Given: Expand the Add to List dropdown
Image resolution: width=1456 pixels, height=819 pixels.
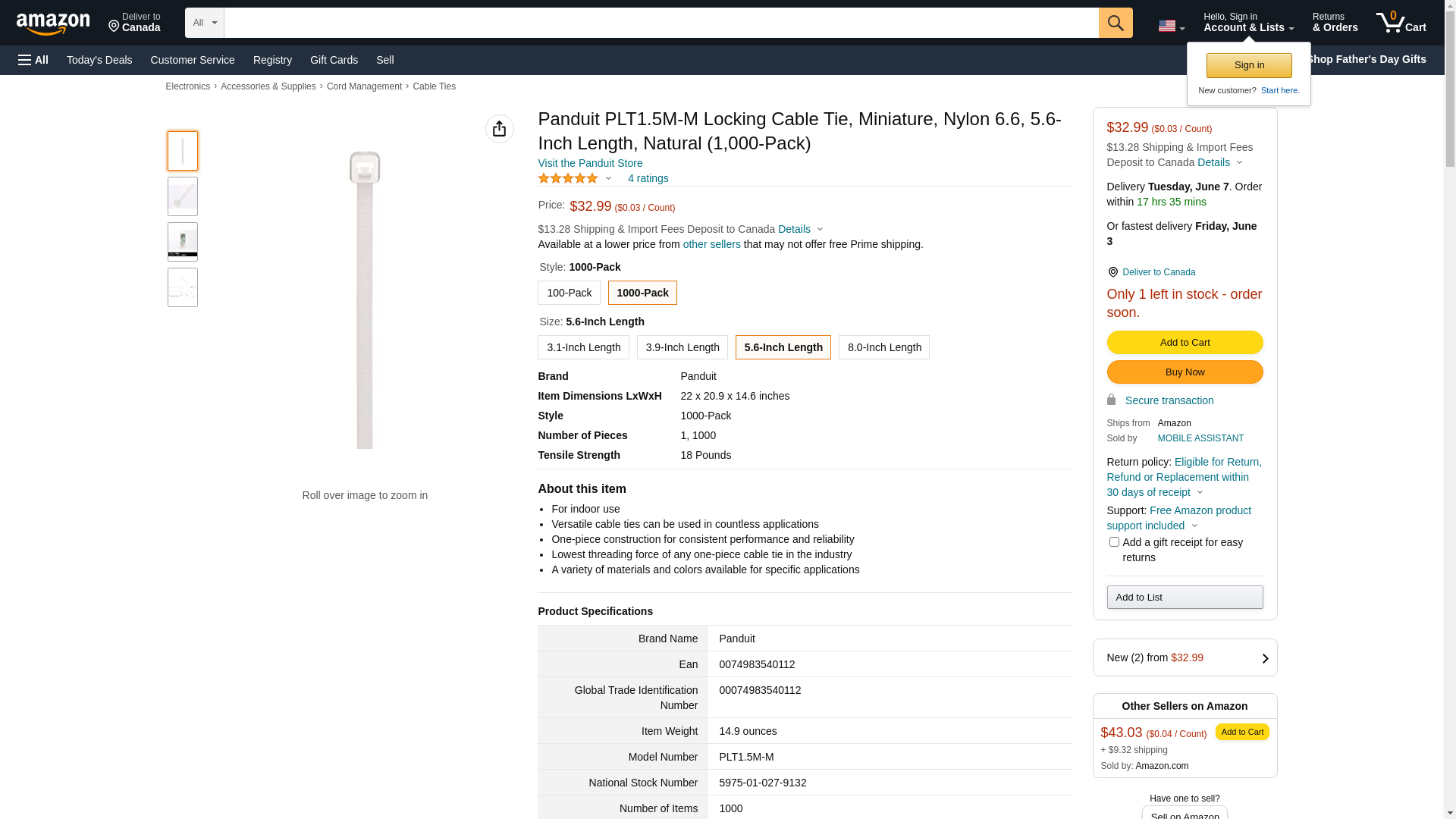Looking at the screenshot, I should click(x=1185, y=598).
